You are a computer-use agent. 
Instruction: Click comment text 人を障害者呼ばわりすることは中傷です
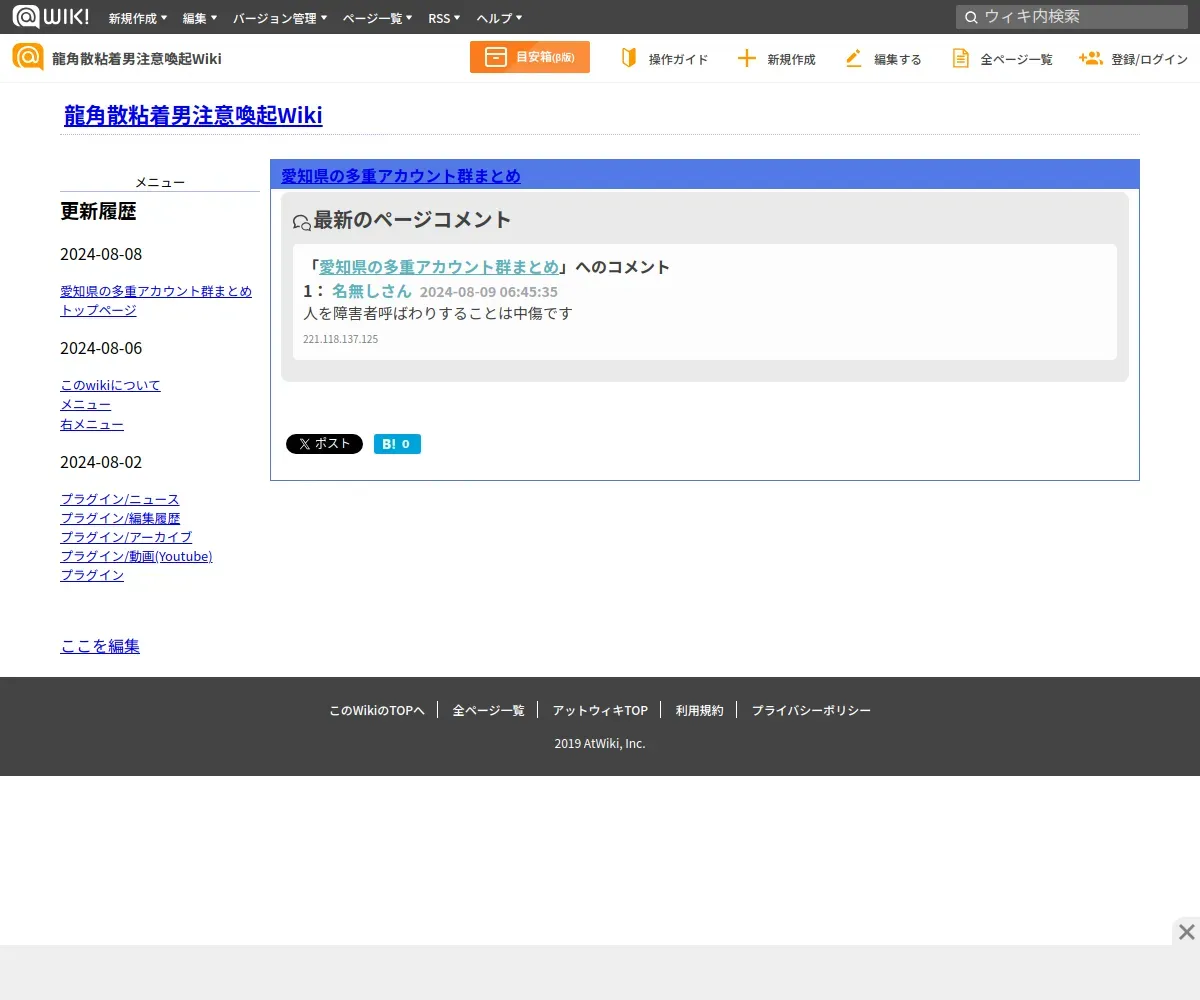(438, 313)
